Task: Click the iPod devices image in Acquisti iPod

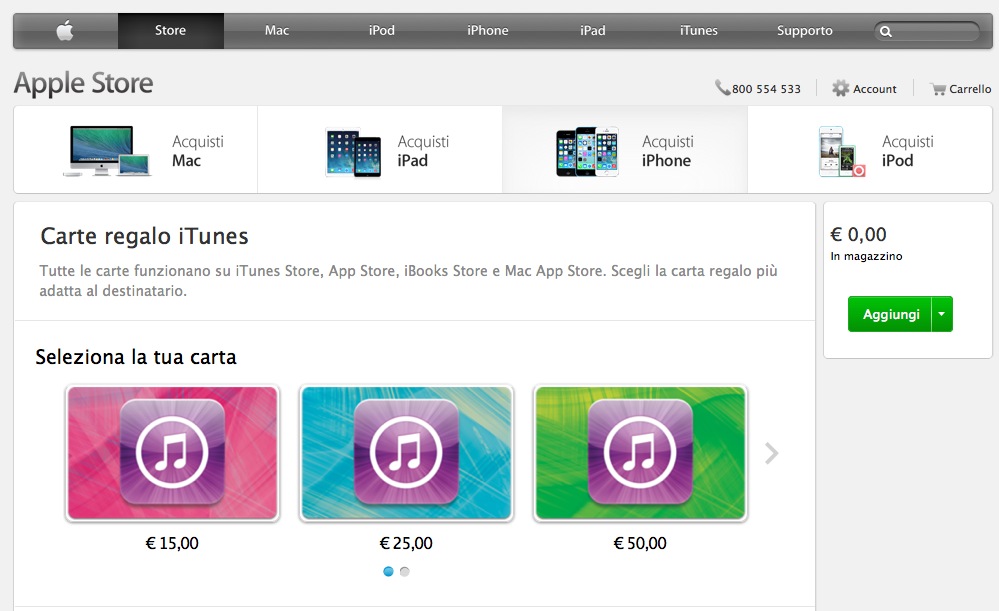Action: (x=842, y=152)
